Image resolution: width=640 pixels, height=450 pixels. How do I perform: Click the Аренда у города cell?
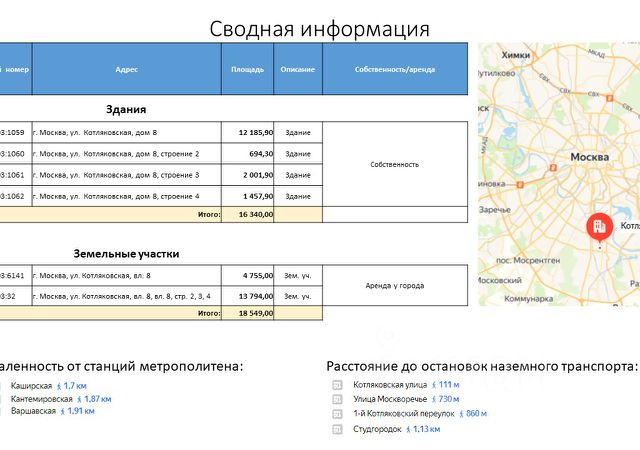(395, 285)
